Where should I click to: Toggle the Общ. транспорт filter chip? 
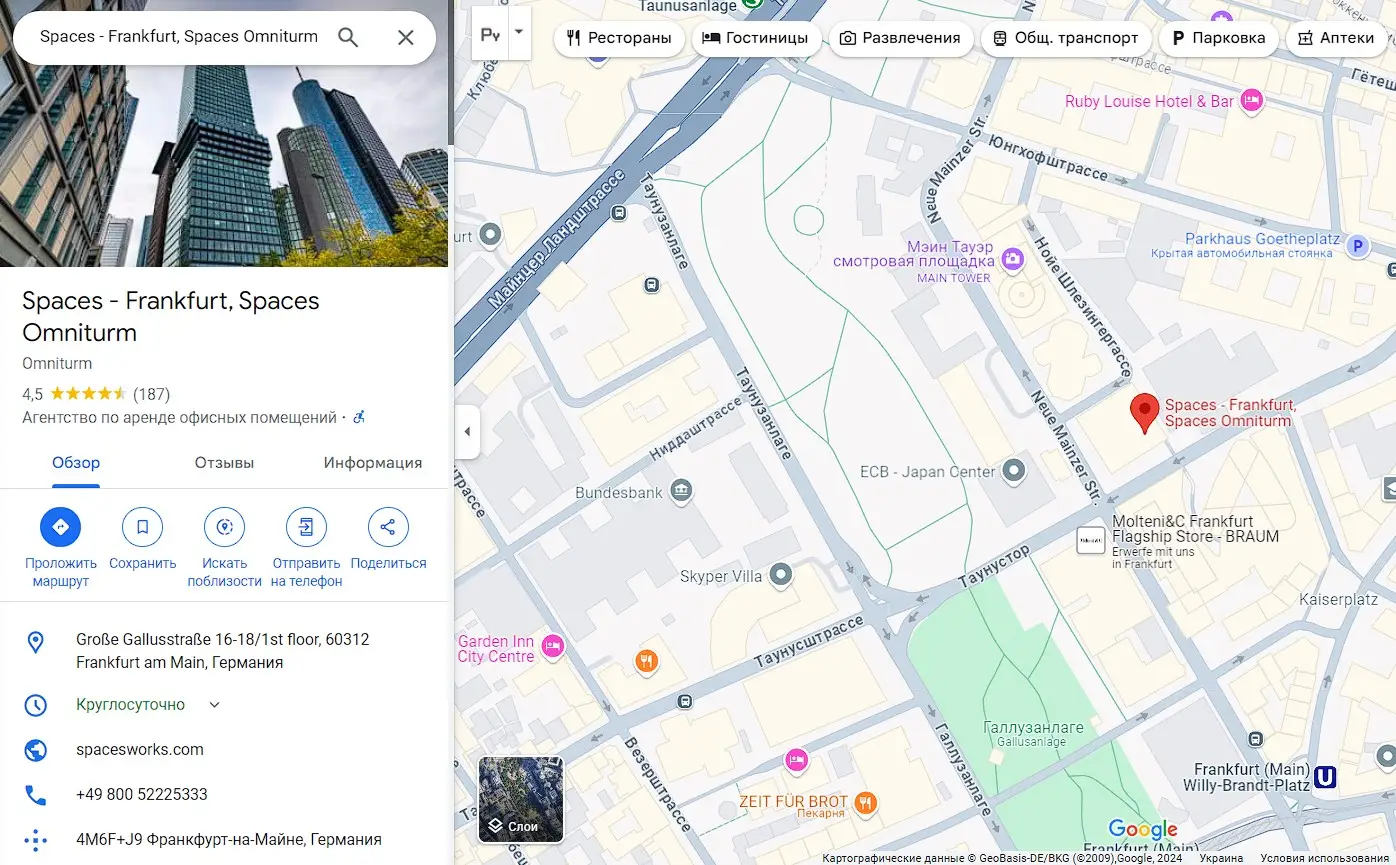click(x=1065, y=38)
